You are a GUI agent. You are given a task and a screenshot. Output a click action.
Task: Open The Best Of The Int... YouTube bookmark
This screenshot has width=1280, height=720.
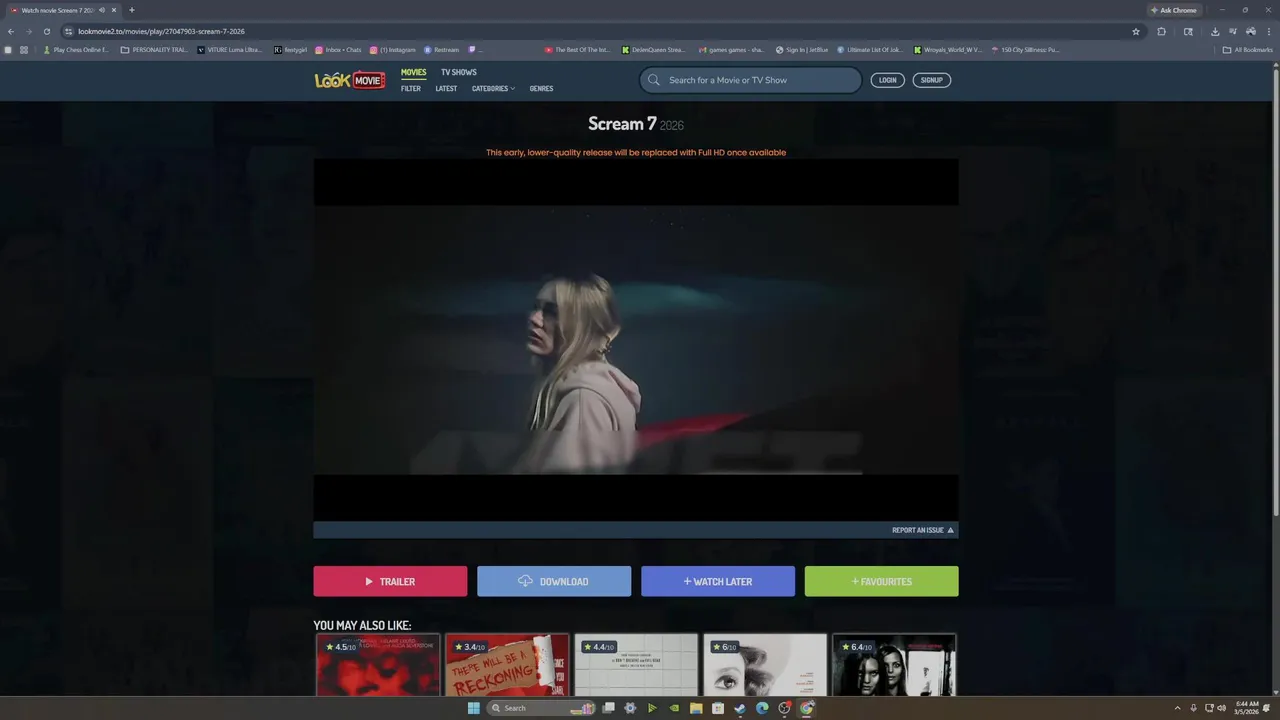point(578,49)
